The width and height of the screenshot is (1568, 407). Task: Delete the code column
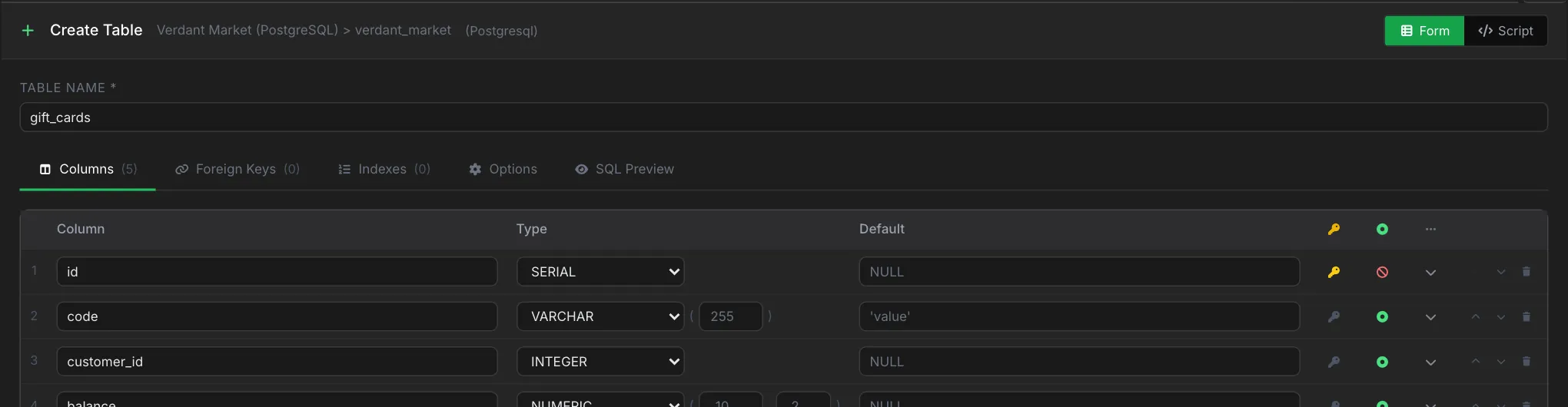pyautogui.click(x=1526, y=316)
